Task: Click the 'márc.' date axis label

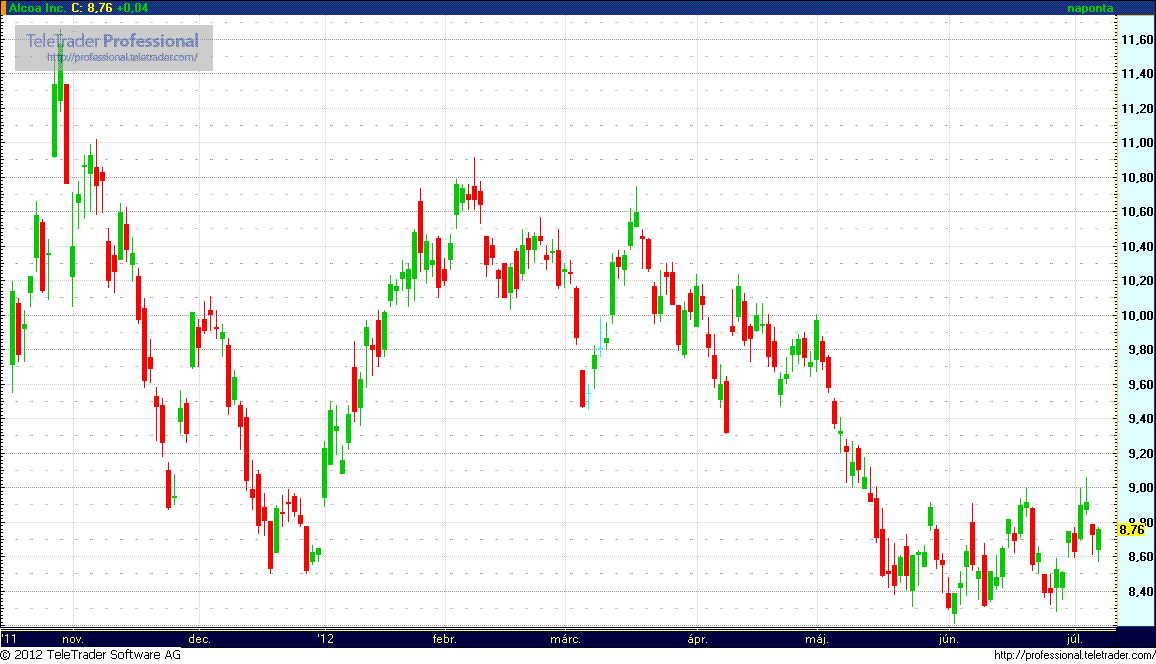Action: [565, 639]
